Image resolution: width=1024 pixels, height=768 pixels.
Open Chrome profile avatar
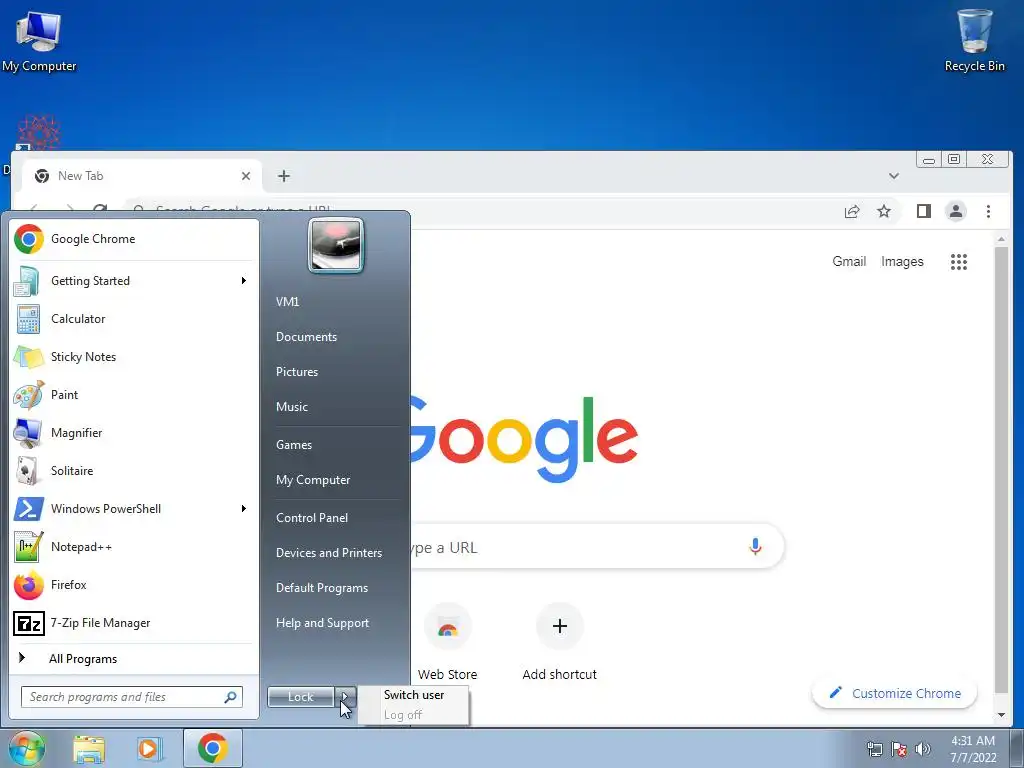click(956, 211)
